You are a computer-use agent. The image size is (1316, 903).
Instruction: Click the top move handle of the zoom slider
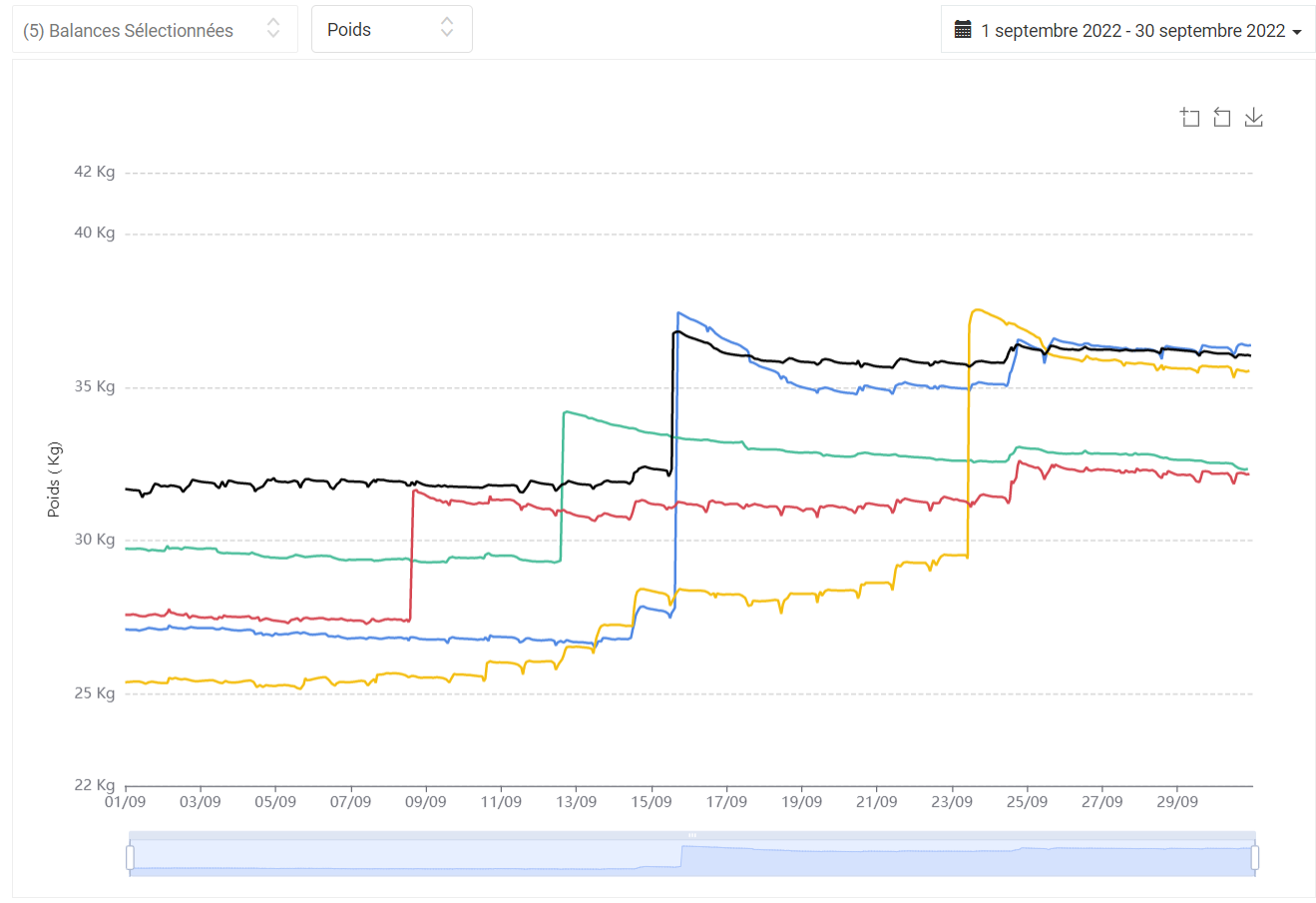coord(692,835)
